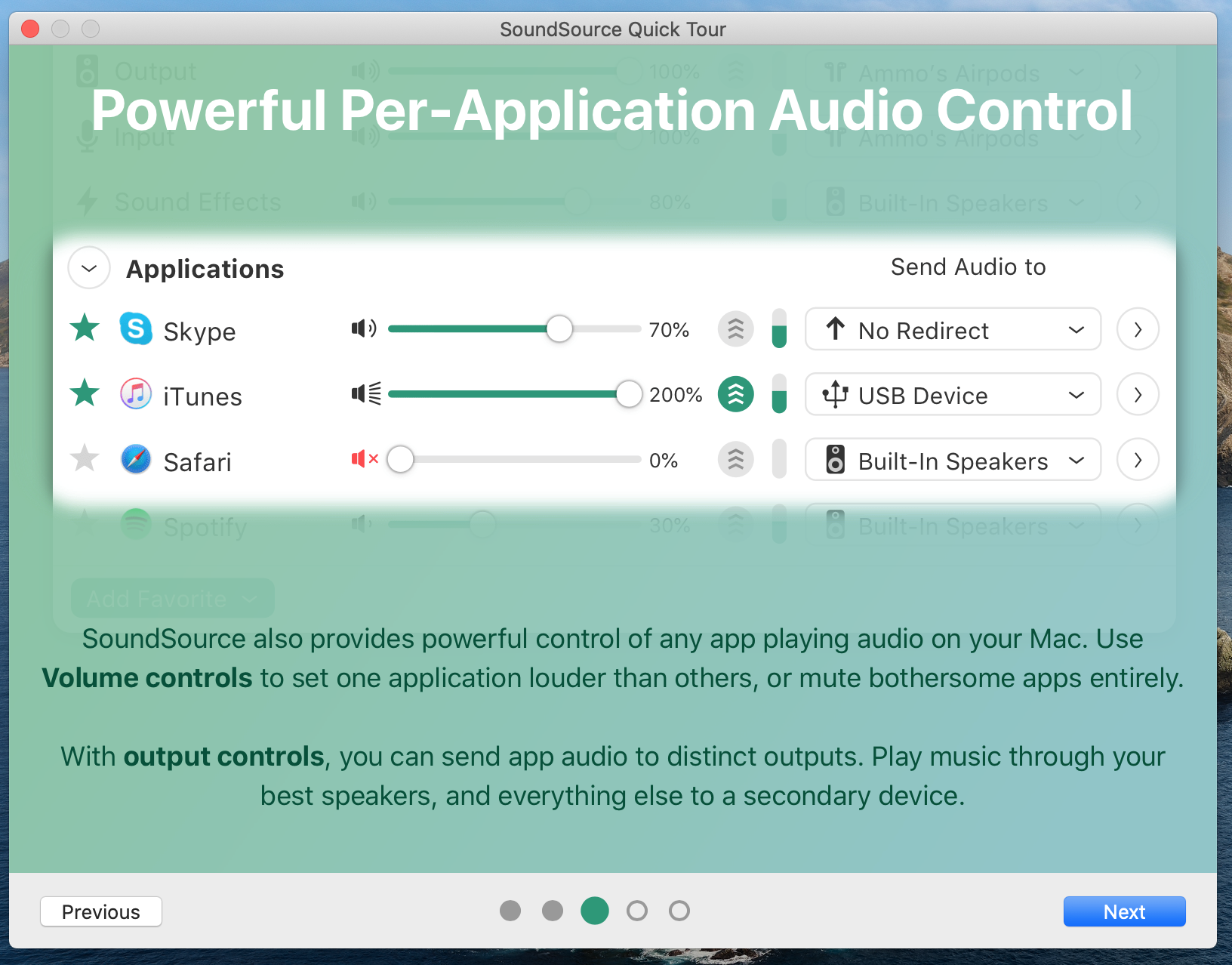The width and height of the screenshot is (1232, 965).
Task: Expand Safari row details arrow
Action: pos(1138,458)
